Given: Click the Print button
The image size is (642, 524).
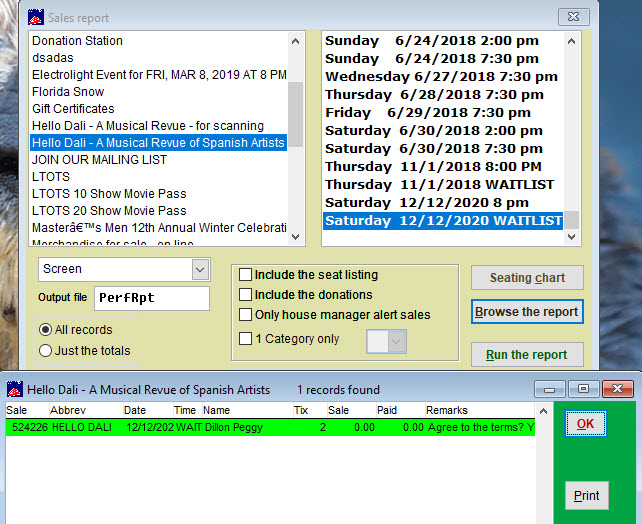Looking at the screenshot, I should [x=586, y=495].
